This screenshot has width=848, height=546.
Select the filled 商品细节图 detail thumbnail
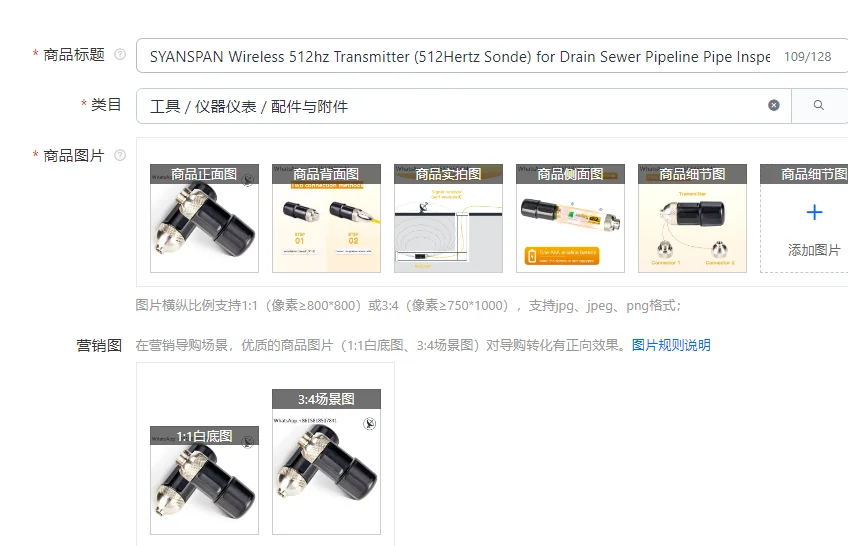[x=692, y=218]
